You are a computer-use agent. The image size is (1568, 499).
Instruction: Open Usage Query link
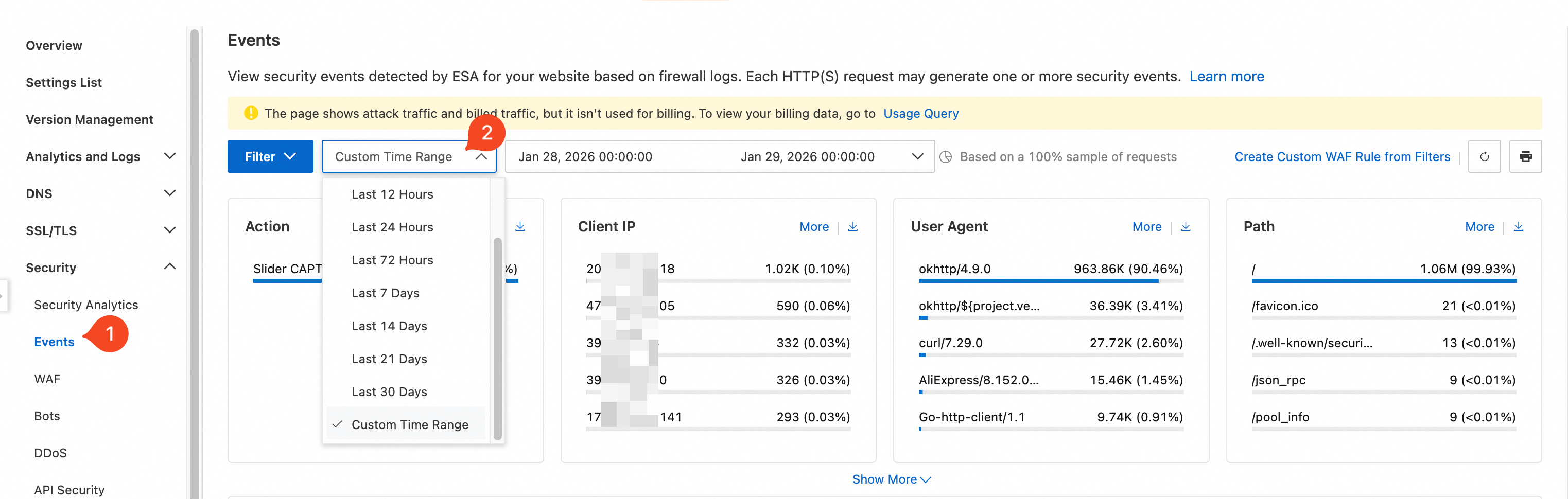[x=920, y=113]
